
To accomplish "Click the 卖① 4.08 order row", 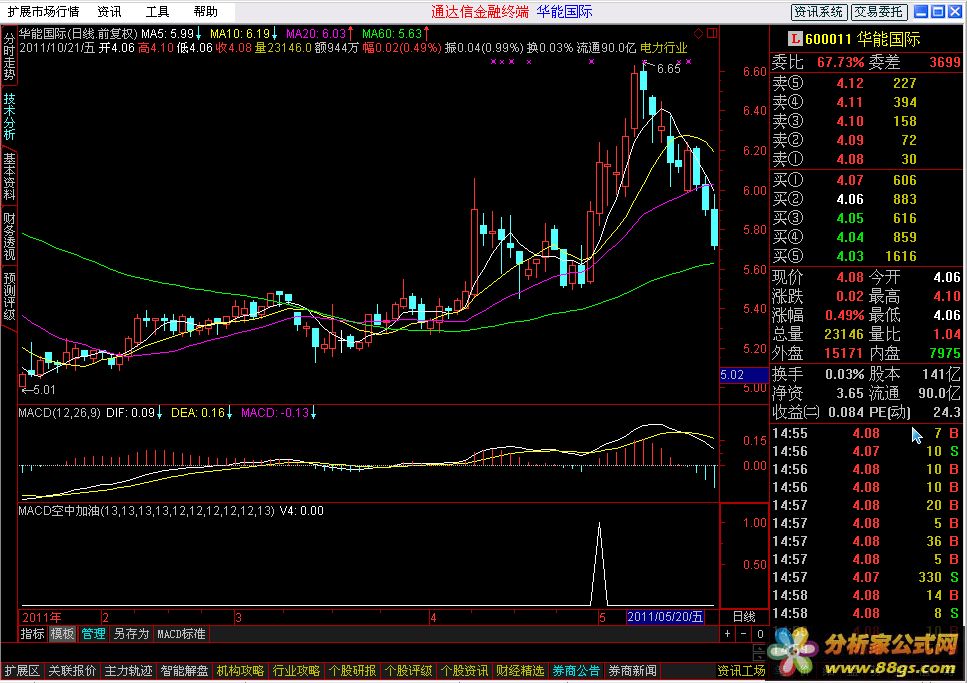I will tap(866, 159).
